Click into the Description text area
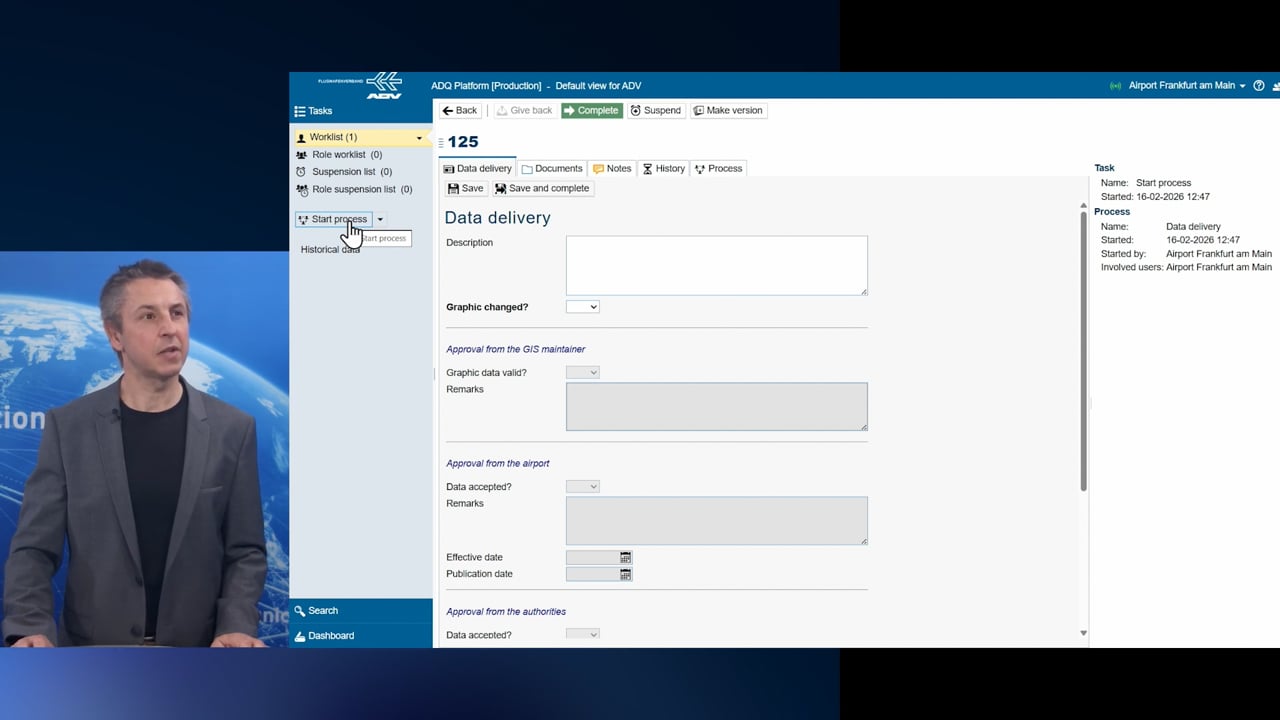 (x=716, y=265)
